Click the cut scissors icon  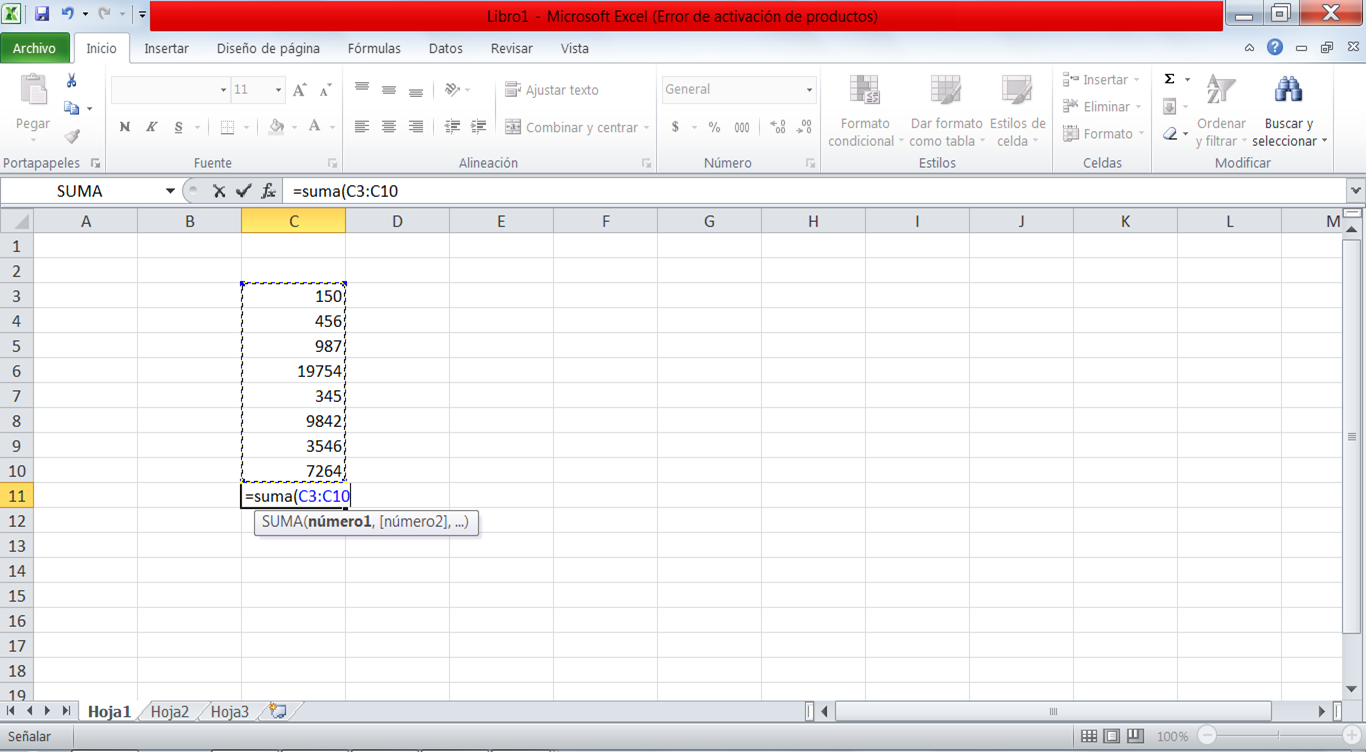point(70,79)
